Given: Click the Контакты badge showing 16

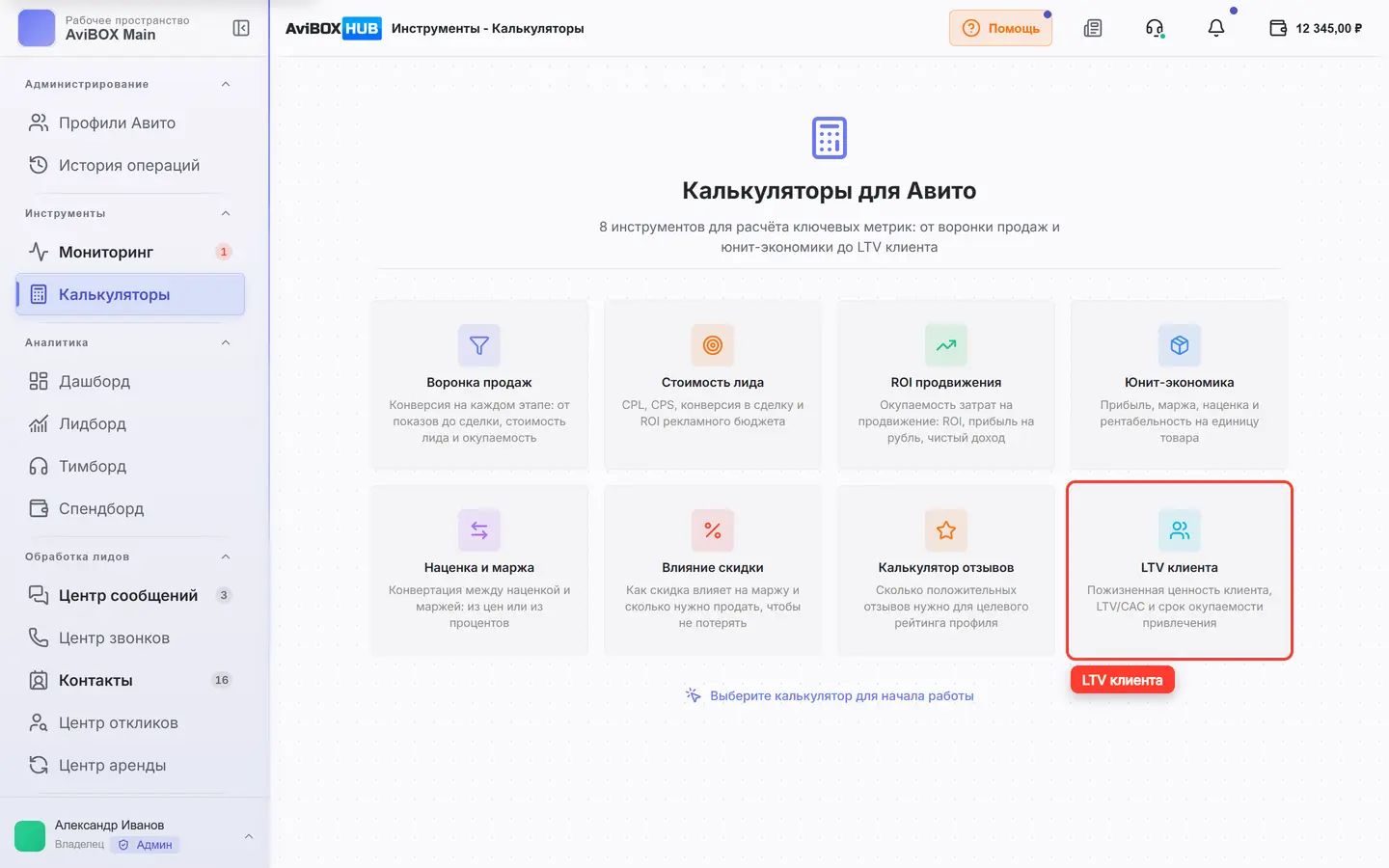Looking at the screenshot, I should click(222, 680).
